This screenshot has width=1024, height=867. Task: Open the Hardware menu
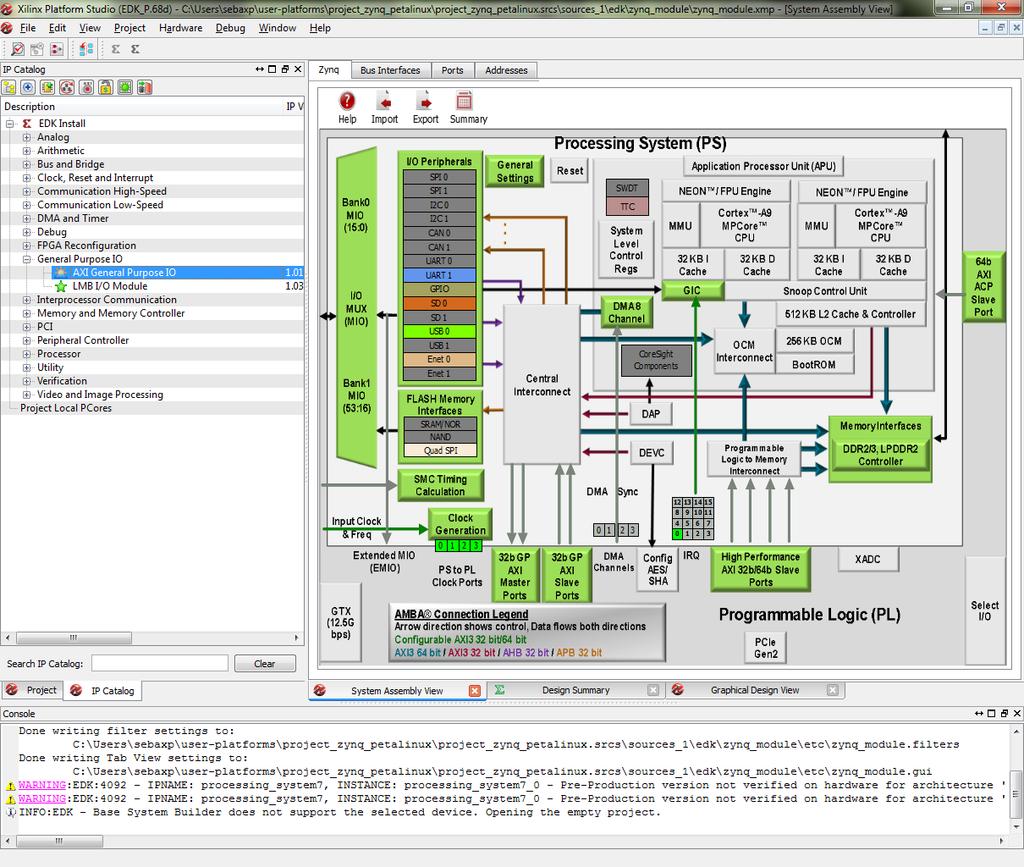tap(180, 28)
